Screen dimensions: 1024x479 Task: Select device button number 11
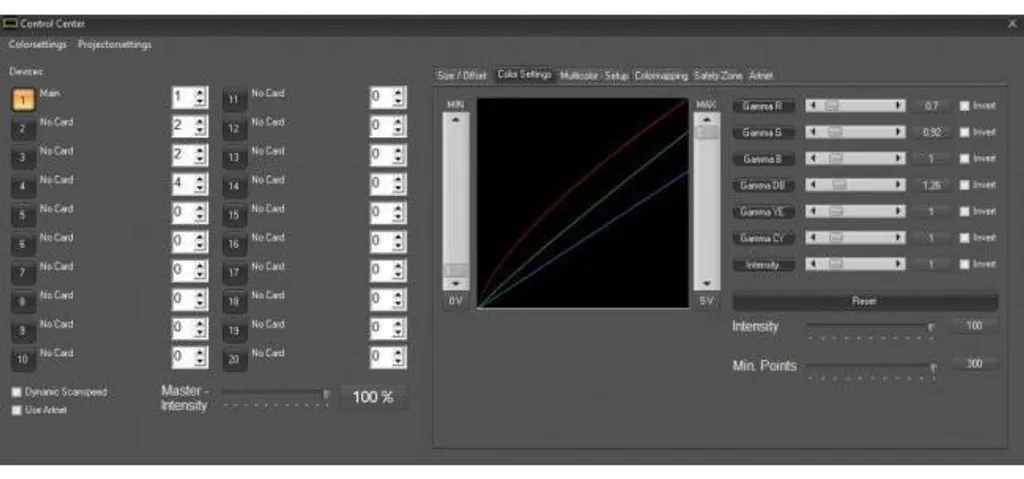pos(234,100)
